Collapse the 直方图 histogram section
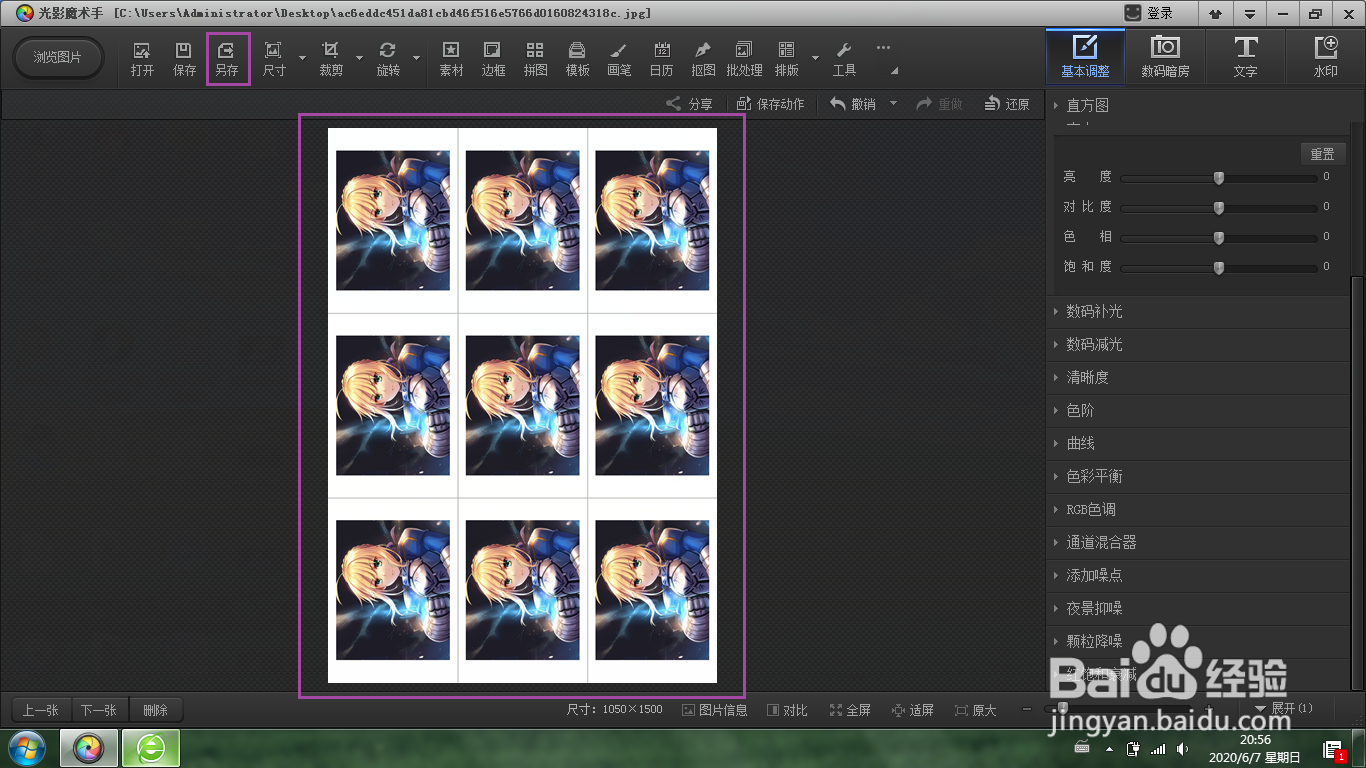 (x=1198, y=105)
